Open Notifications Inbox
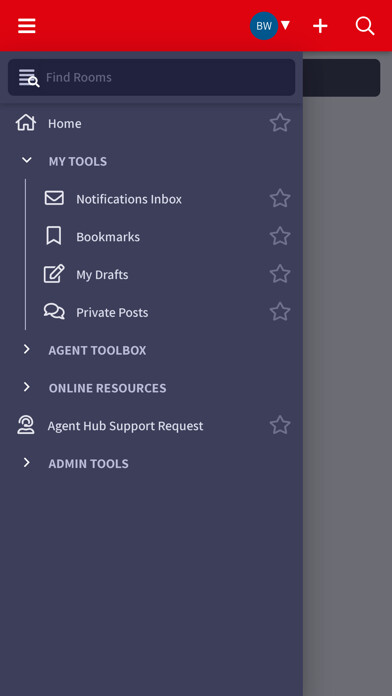The image size is (392, 696). point(129,199)
